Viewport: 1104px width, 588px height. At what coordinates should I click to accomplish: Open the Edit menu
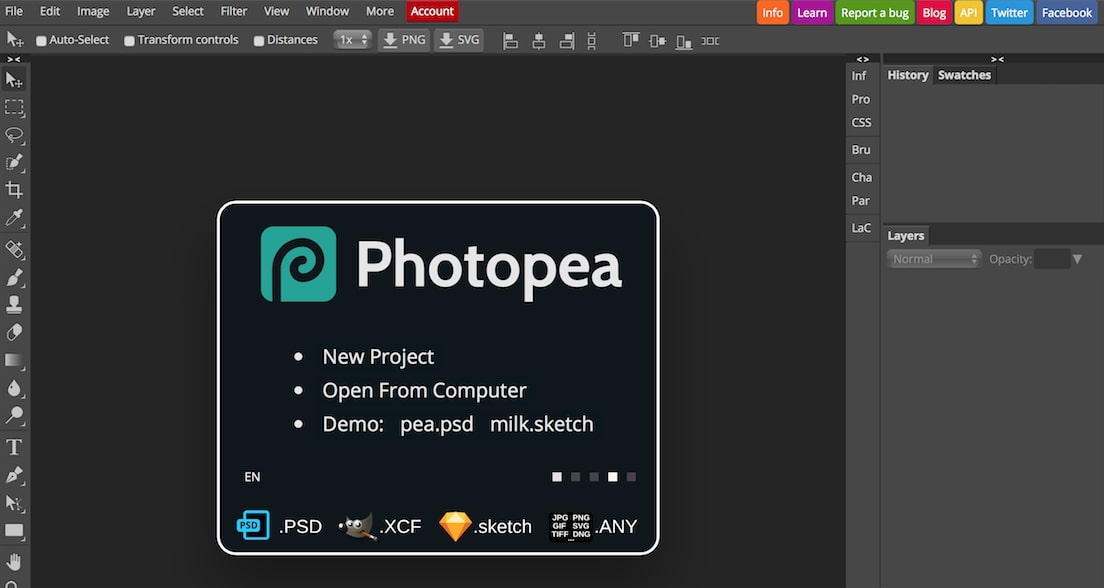(x=50, y=11)
